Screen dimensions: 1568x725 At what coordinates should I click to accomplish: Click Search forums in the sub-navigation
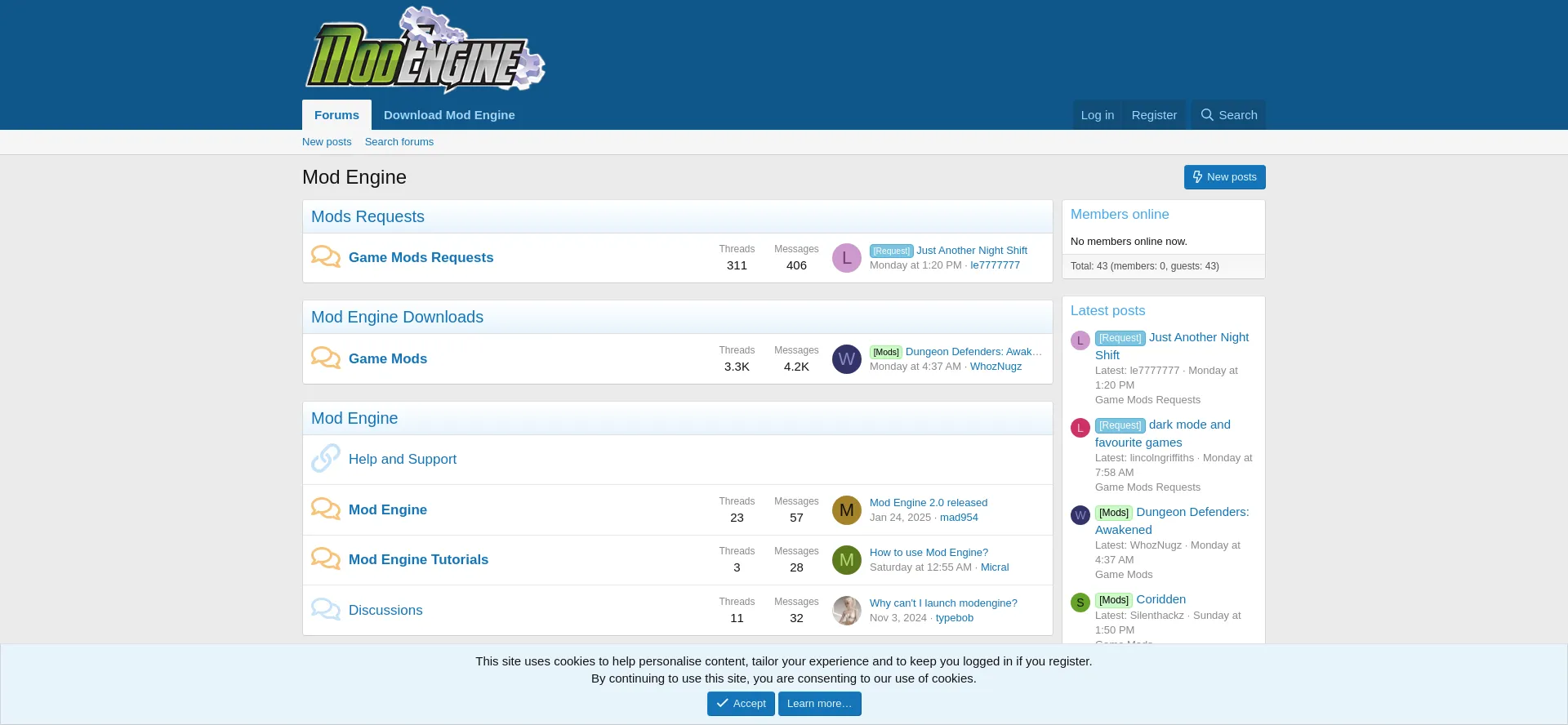coord(399,142)
